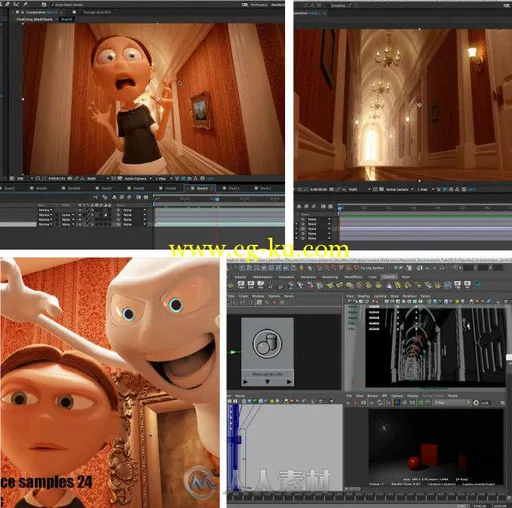Image resolution: width=512 pixels, height=508 pixels.
Task: Open Graph Editor icon in left After Effects timeline
Action: pos(146,197)
